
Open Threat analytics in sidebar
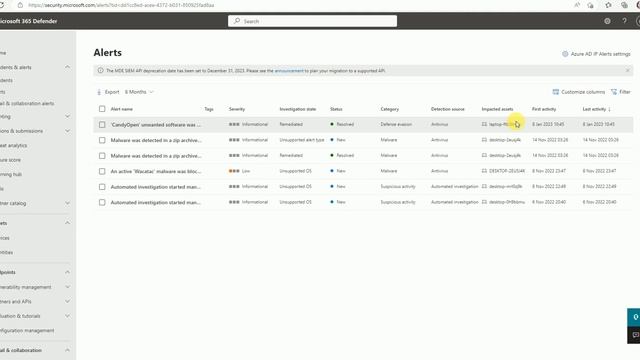tap(13, 145)
